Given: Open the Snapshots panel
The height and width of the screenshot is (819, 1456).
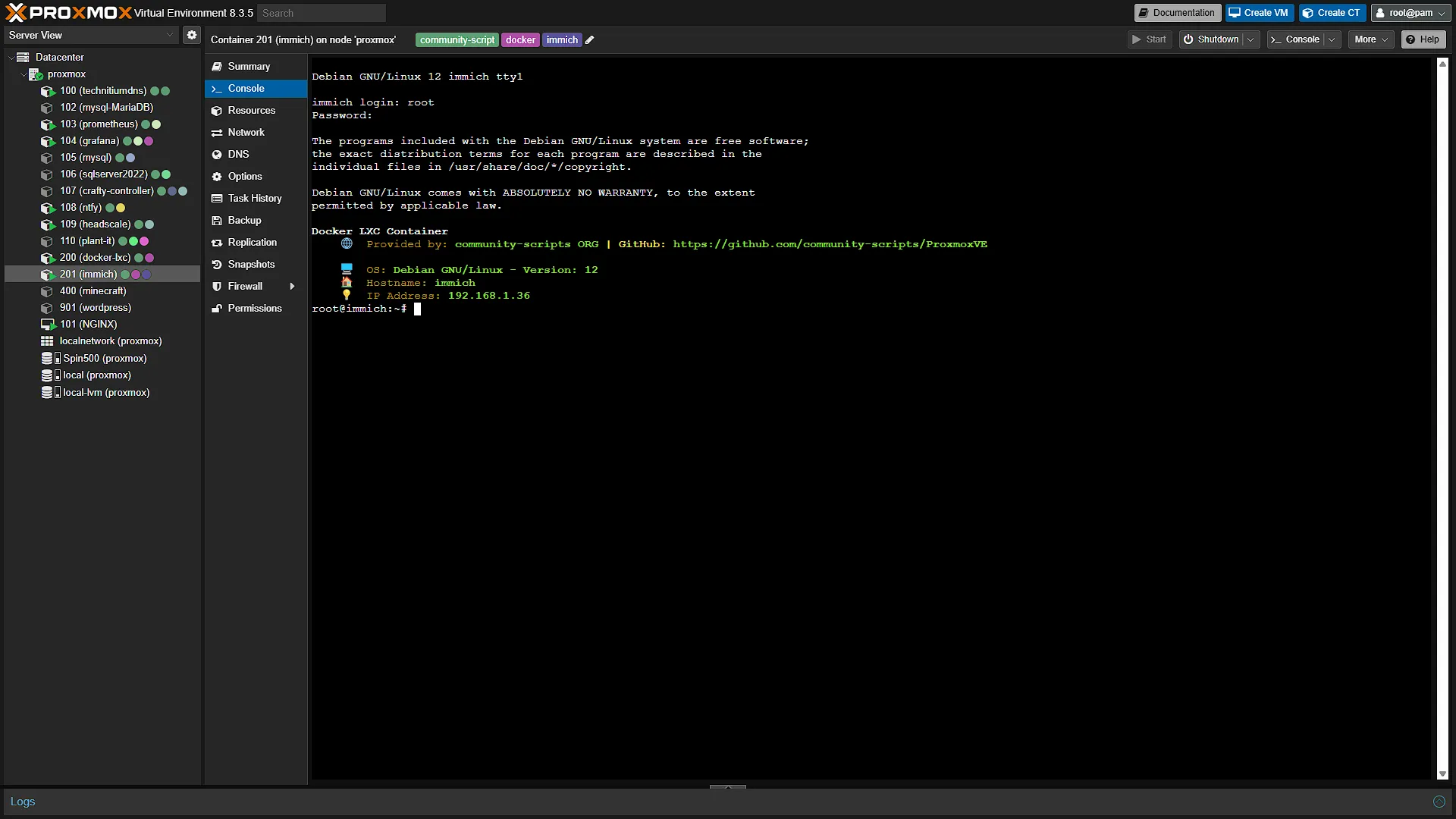Looking at the screenshot, I should pos(256,265).
